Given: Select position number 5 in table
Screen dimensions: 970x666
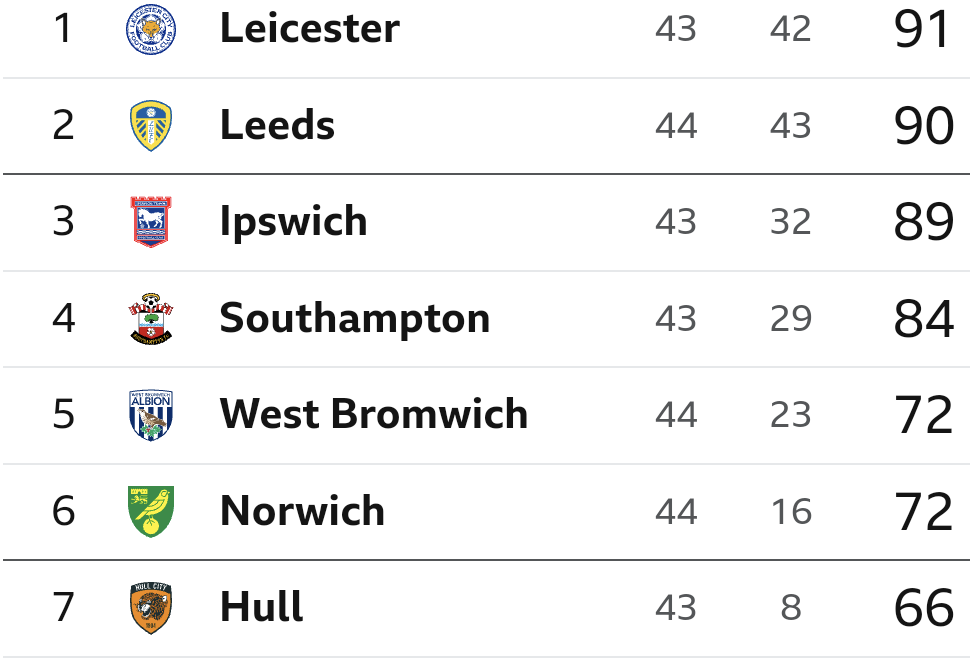Looking at the screenshot, I should 63,414.
